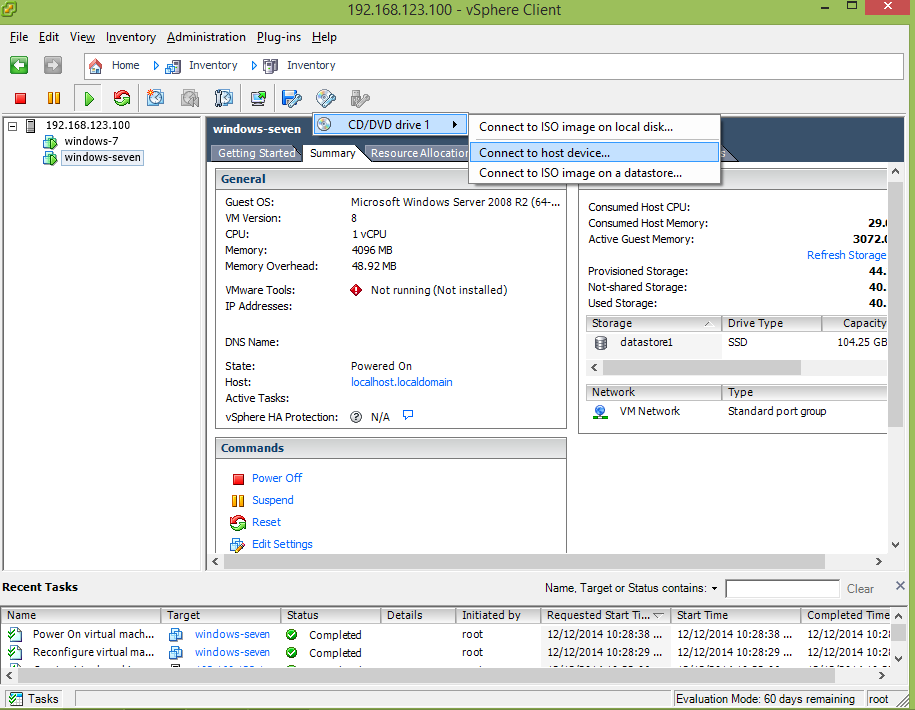Open the Plug-ins menu
Viewport: 915px width, 710px height.
[279, 37]
